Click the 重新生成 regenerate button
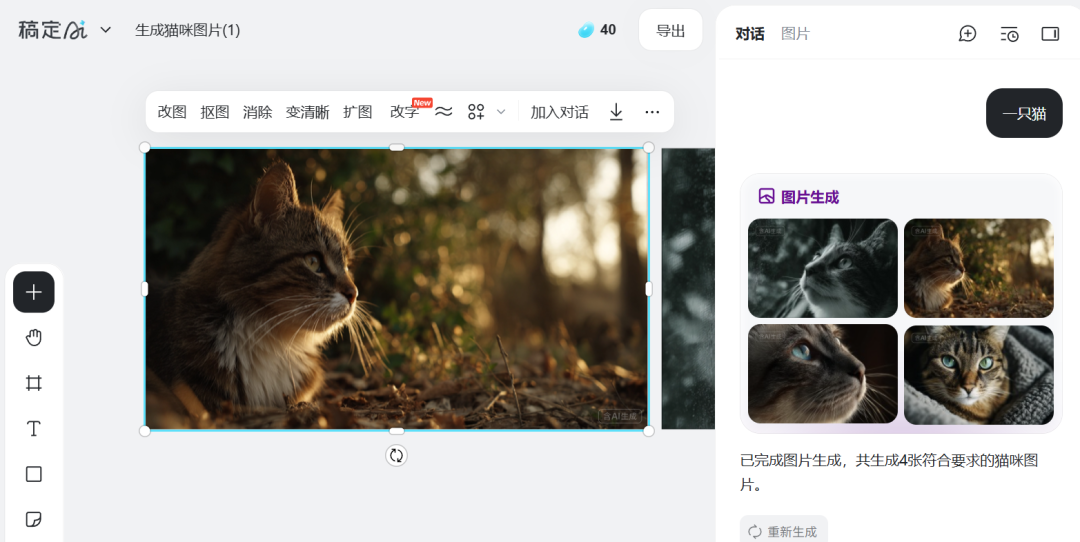The image size is (1080, 542). (x=784, y=530)
